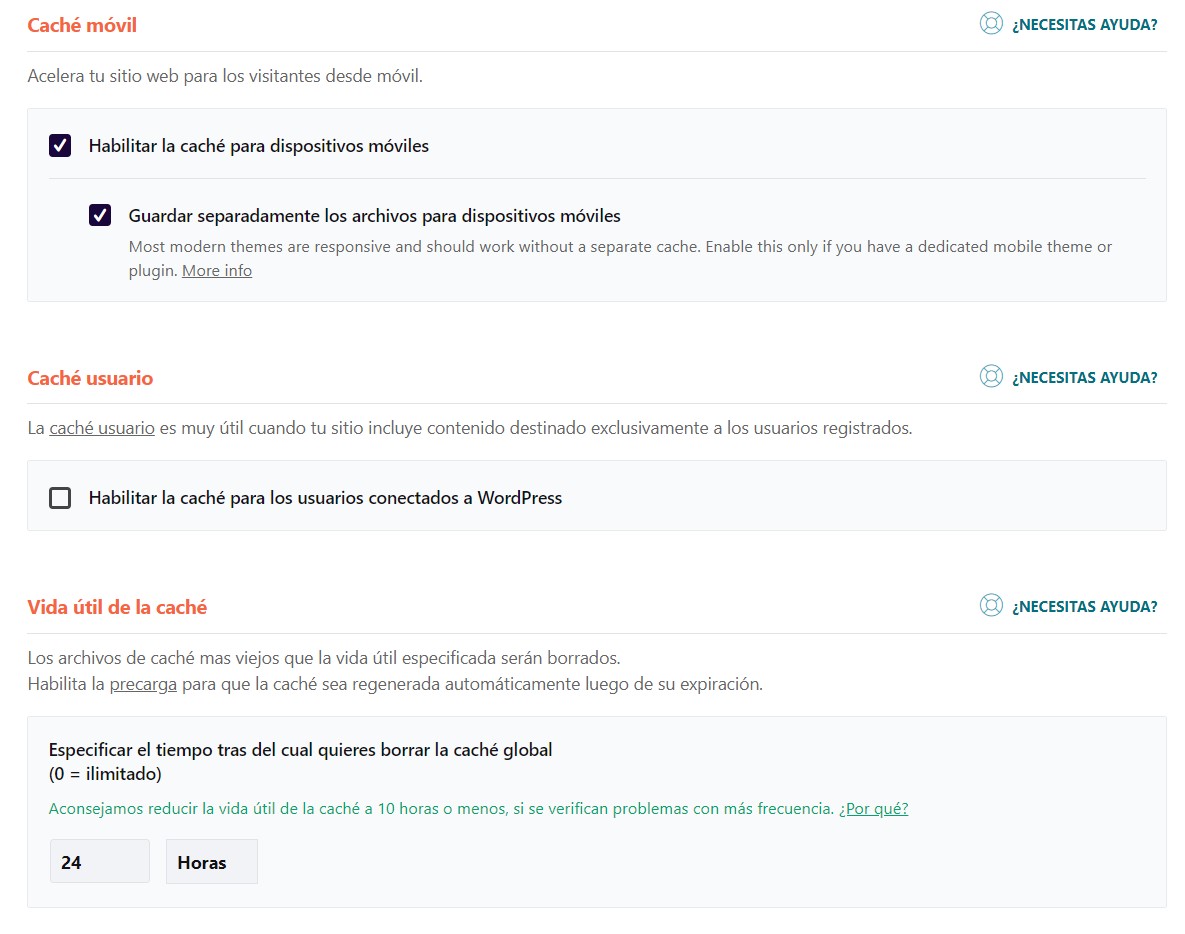Open the 'More info' link about mobile cache
Screen dimensions: 1185x934
point(216,270)
